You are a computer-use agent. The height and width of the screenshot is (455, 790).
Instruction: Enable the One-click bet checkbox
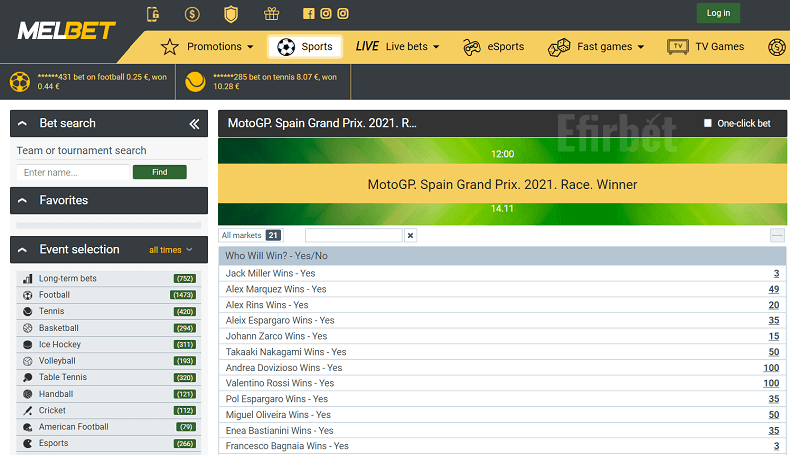click(x=708, y=123)
